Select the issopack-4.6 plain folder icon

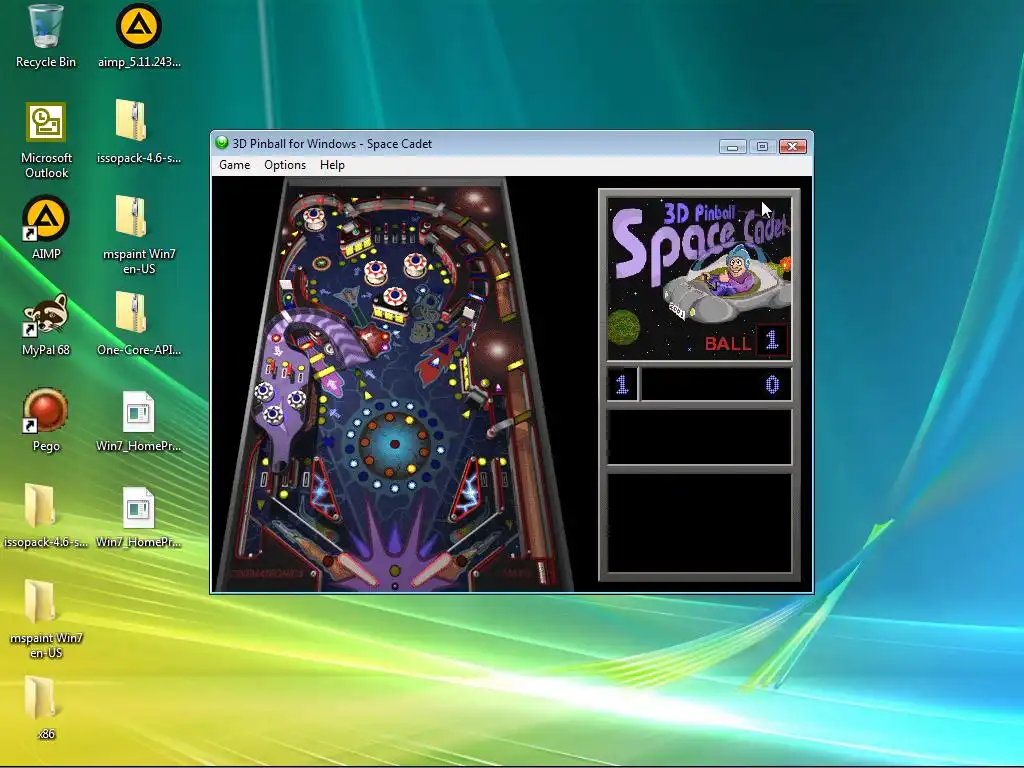pyautogui.click(x=44, y=516)
